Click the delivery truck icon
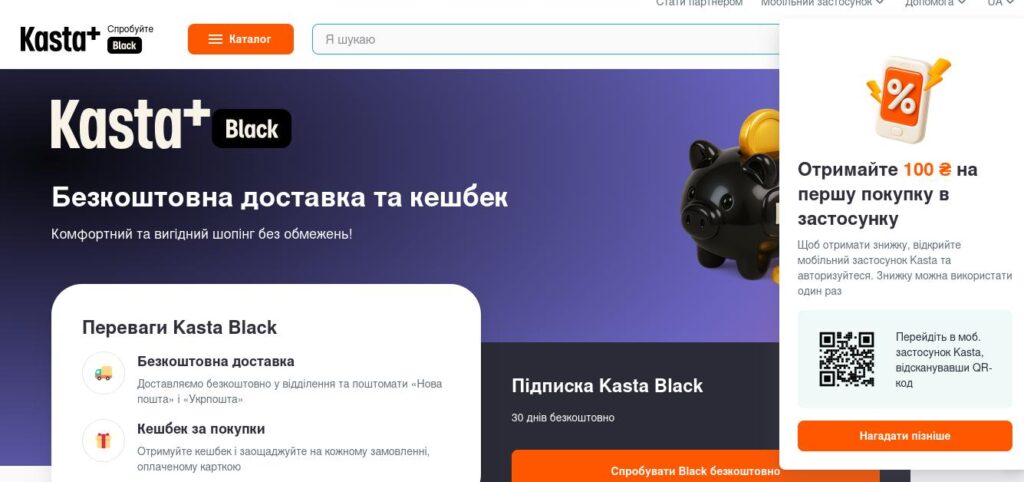The image size is (1024, 482). coord(103,373)
